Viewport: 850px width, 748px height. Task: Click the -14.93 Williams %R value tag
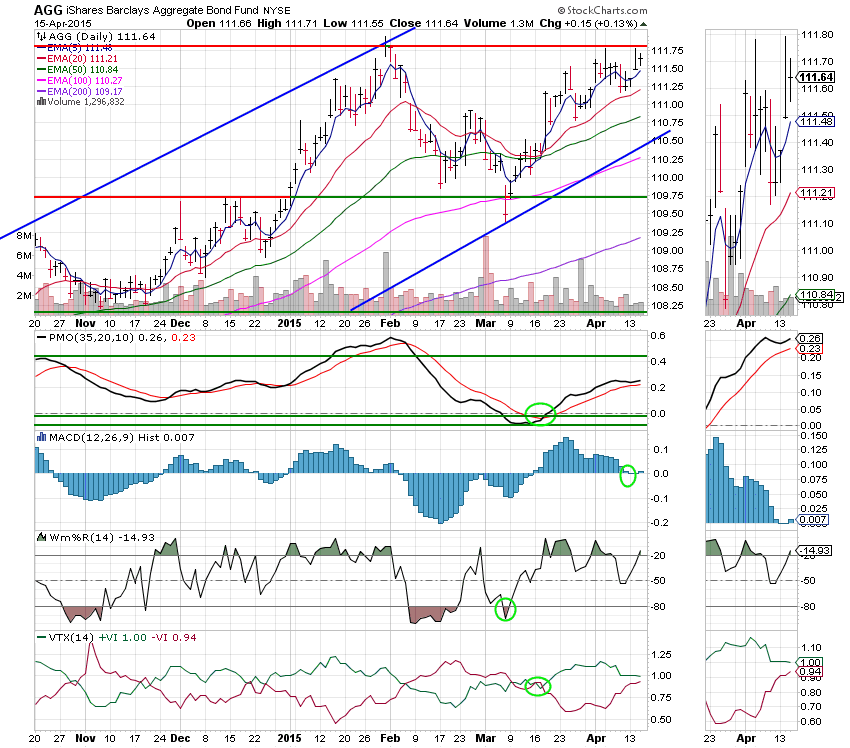[818, 550]
